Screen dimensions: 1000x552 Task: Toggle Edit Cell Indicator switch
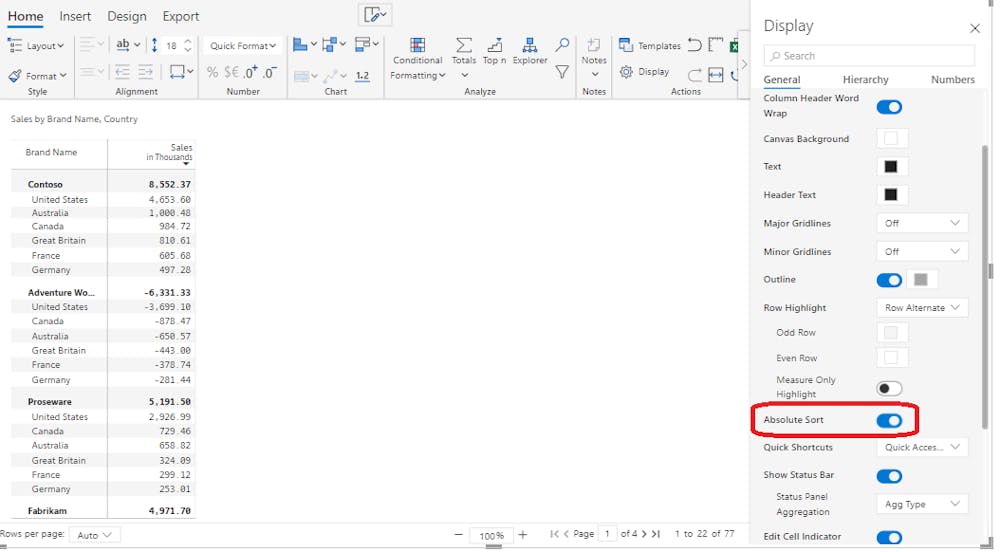click(x=889, y=537)
